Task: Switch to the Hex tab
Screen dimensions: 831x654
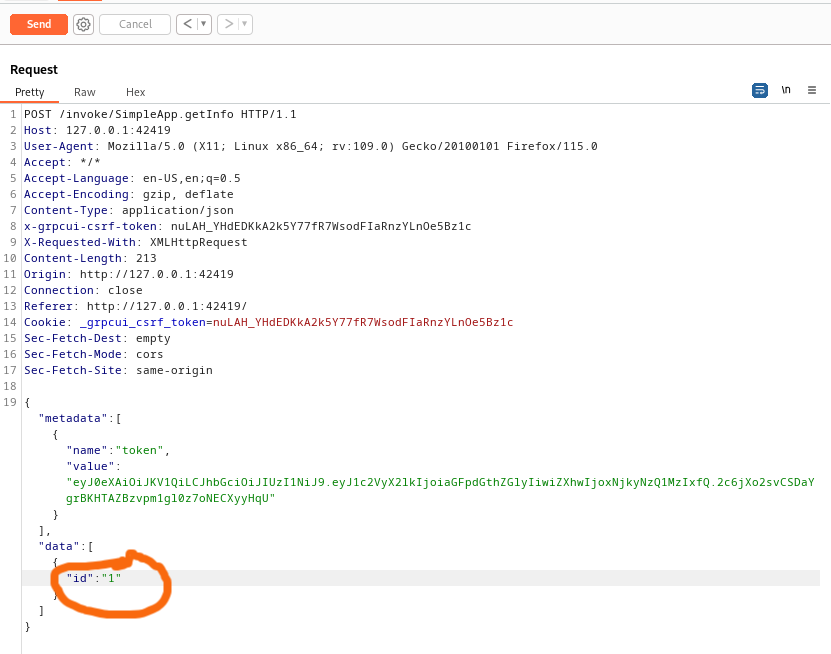Action: (135, 92)
